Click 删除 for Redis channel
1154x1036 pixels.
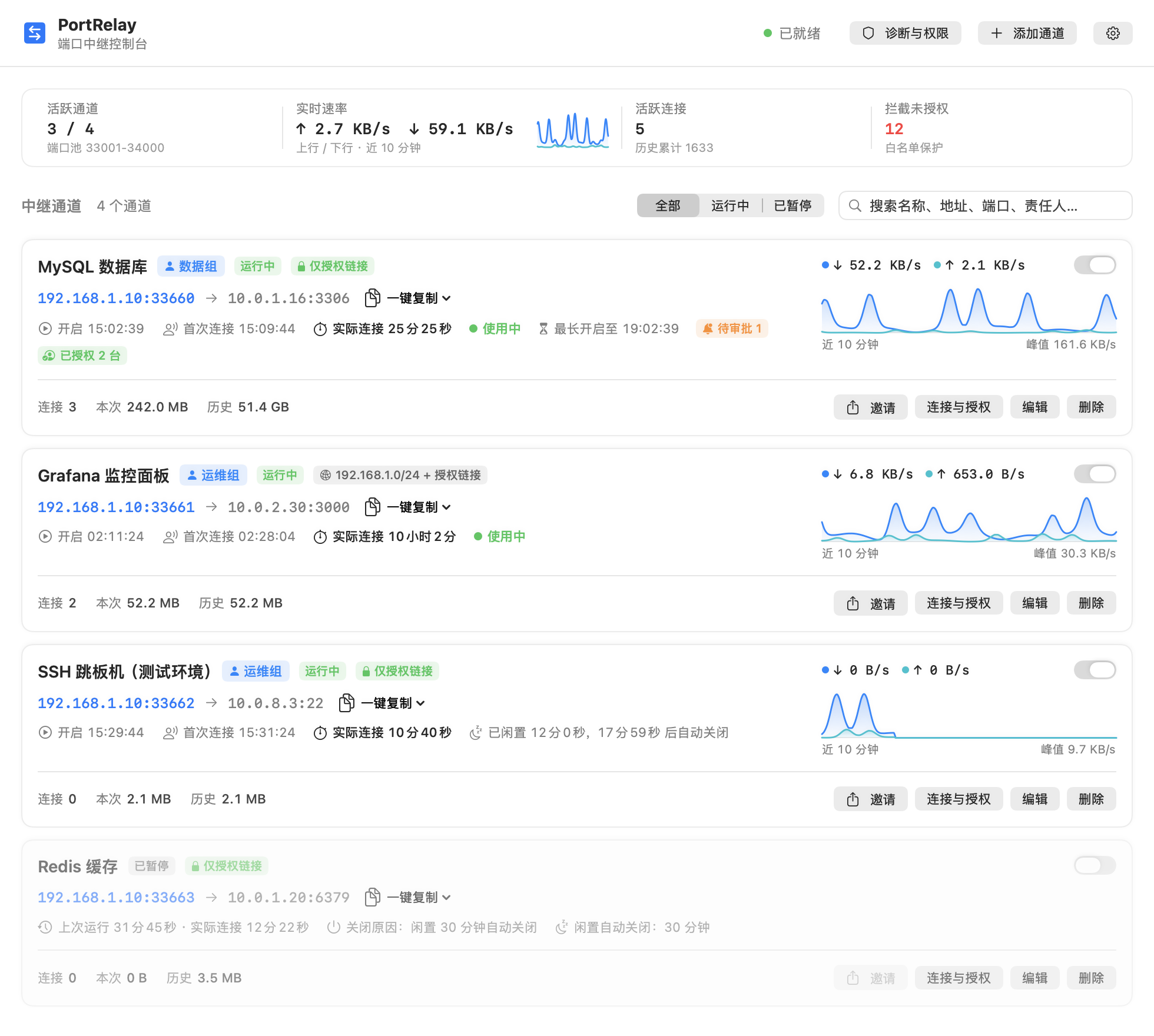click(x=1091, y=978)
